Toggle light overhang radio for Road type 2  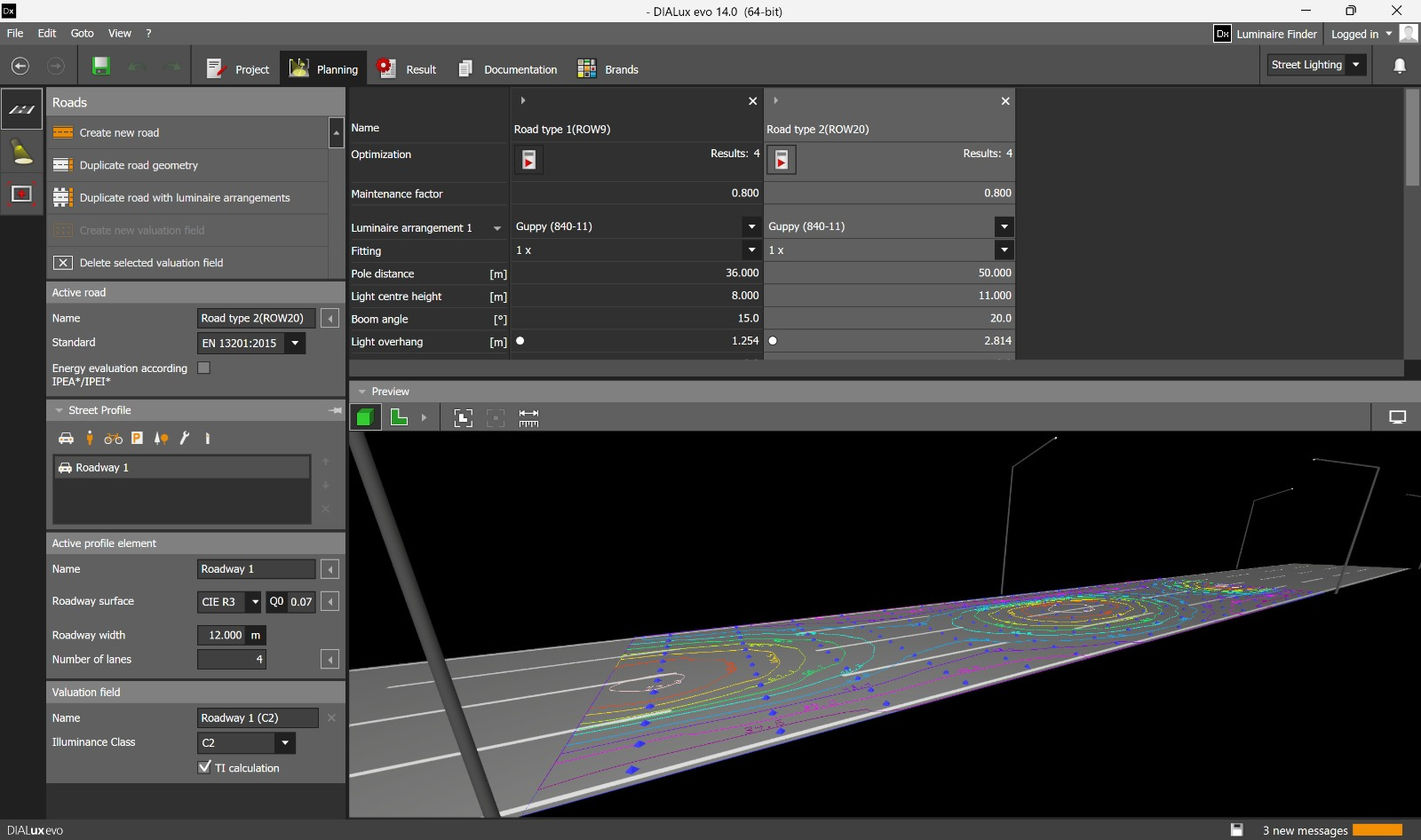[x=773, y=341]
